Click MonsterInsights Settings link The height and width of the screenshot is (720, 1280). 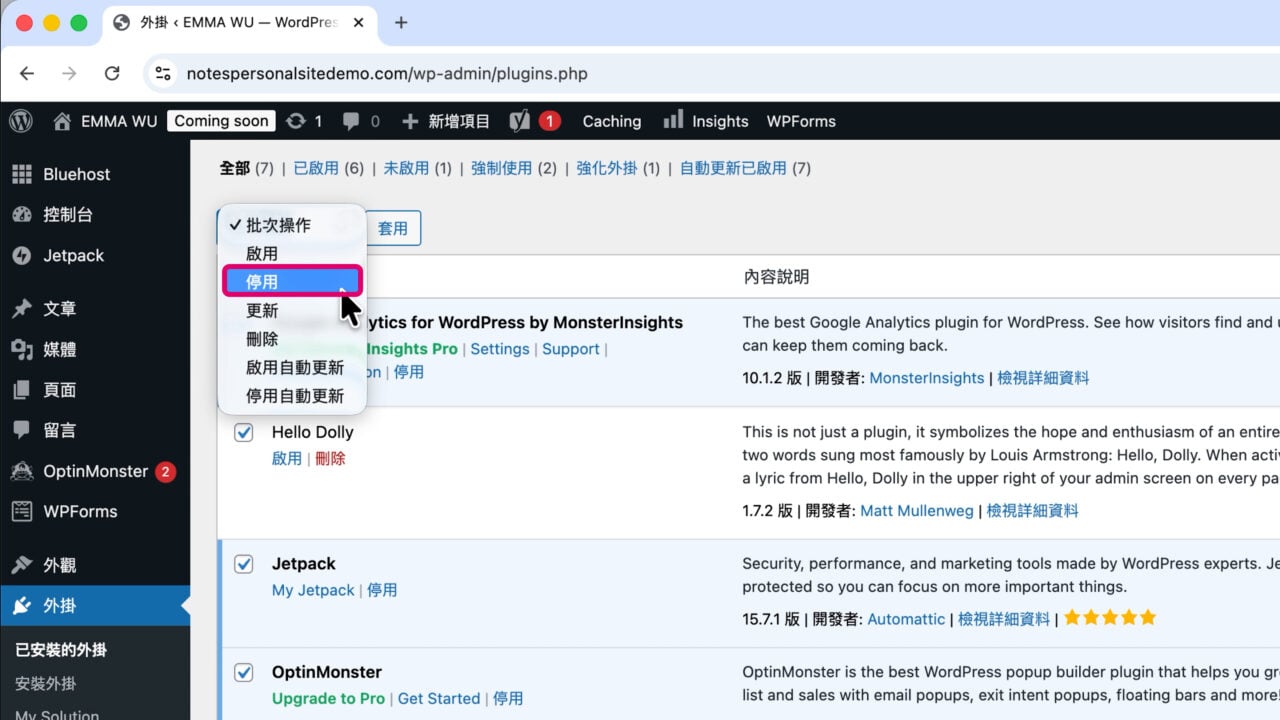[500, 349]
